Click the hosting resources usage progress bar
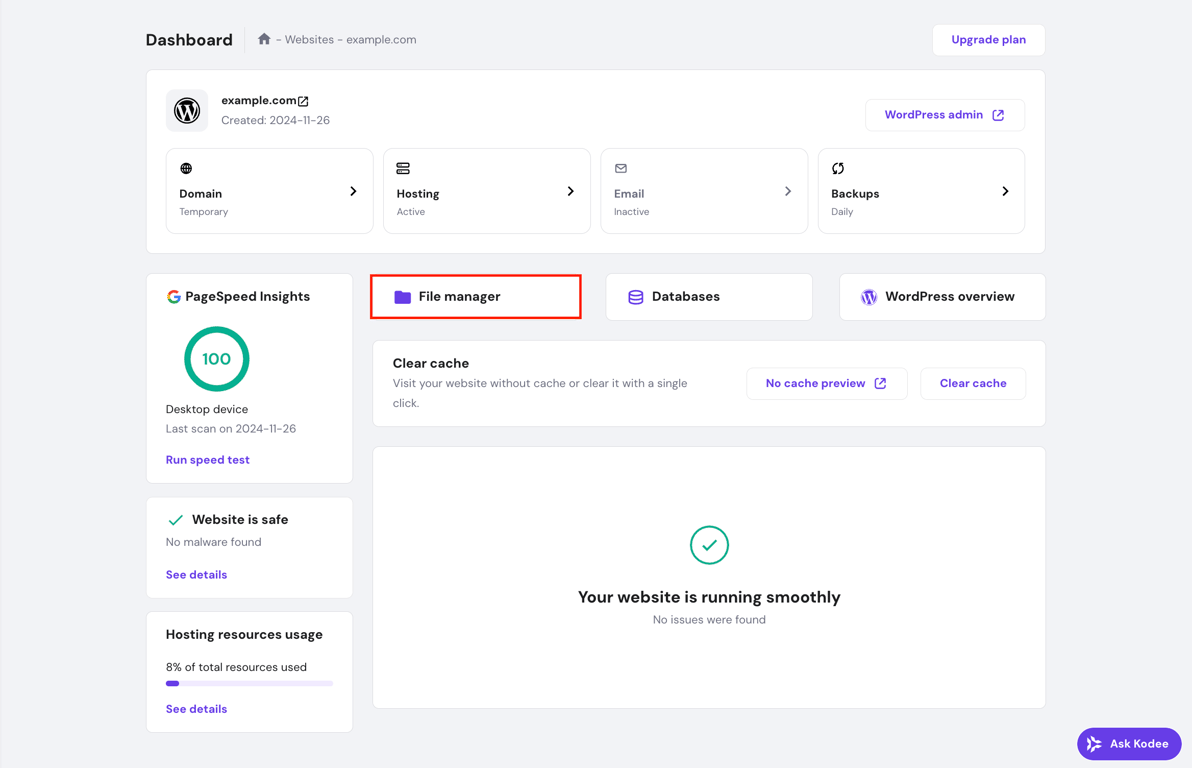This screenshot has width=1192, height=768. tap(248, 683)
